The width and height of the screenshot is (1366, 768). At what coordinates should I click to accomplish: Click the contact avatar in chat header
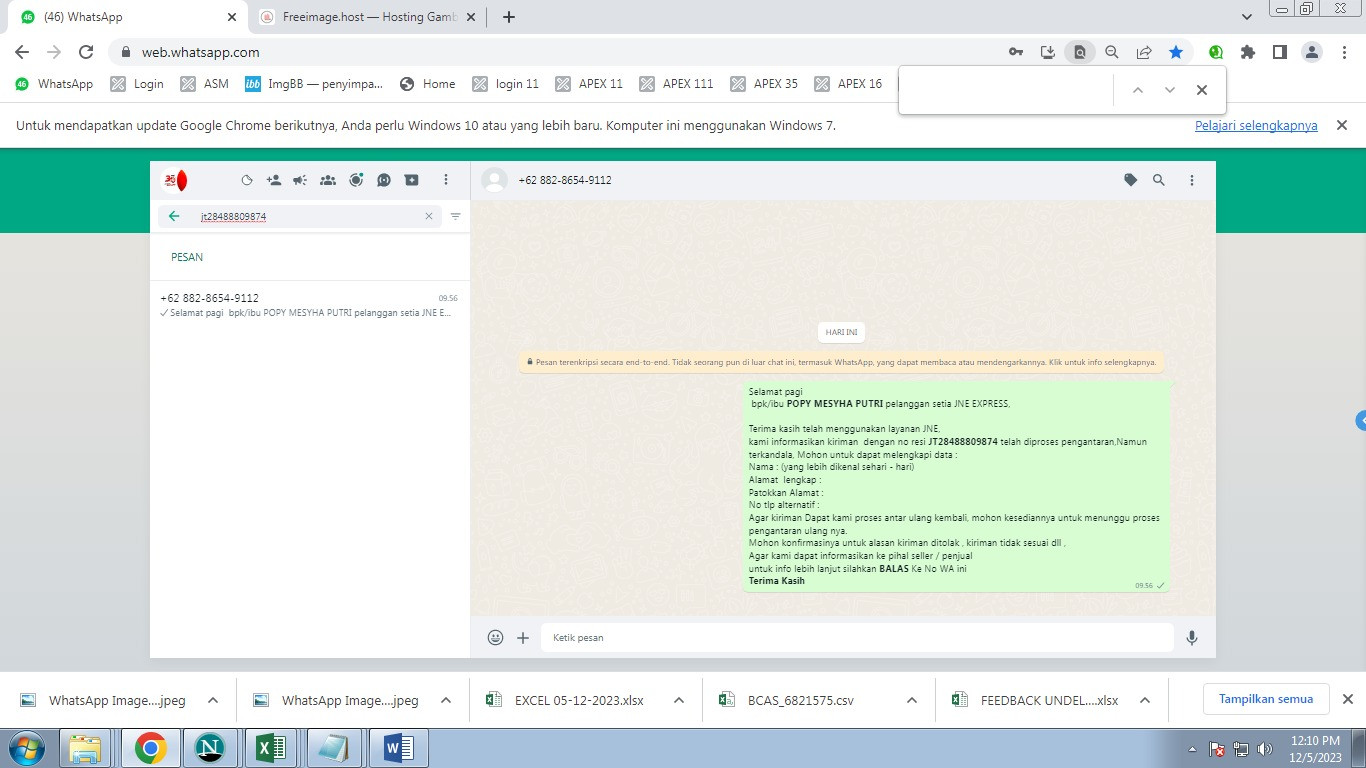494,180
